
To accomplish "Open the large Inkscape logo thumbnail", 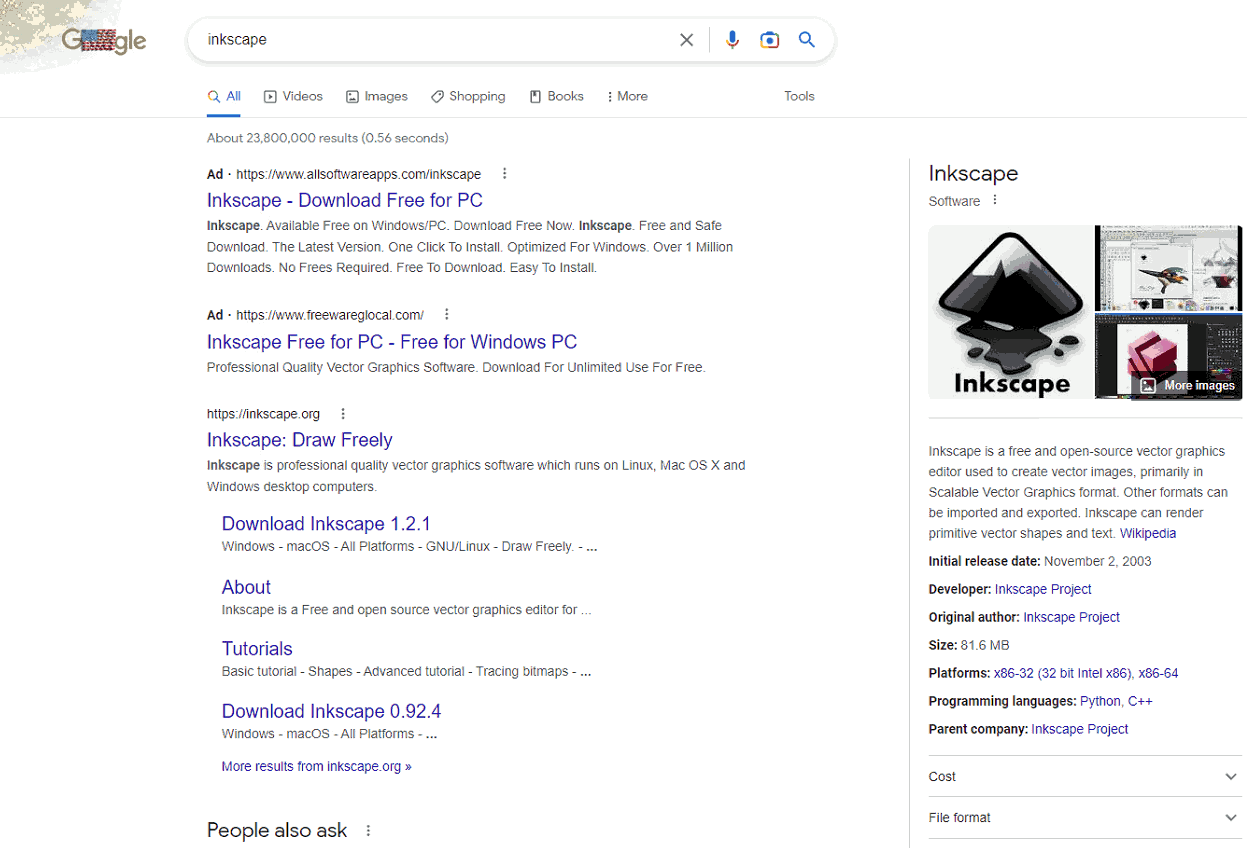I will click(x=1010, y=312).
